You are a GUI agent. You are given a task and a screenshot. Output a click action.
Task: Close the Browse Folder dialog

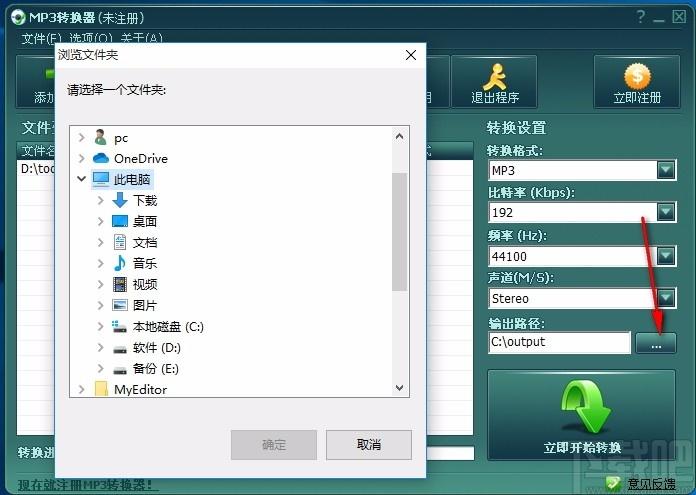(x=411, y=55)
